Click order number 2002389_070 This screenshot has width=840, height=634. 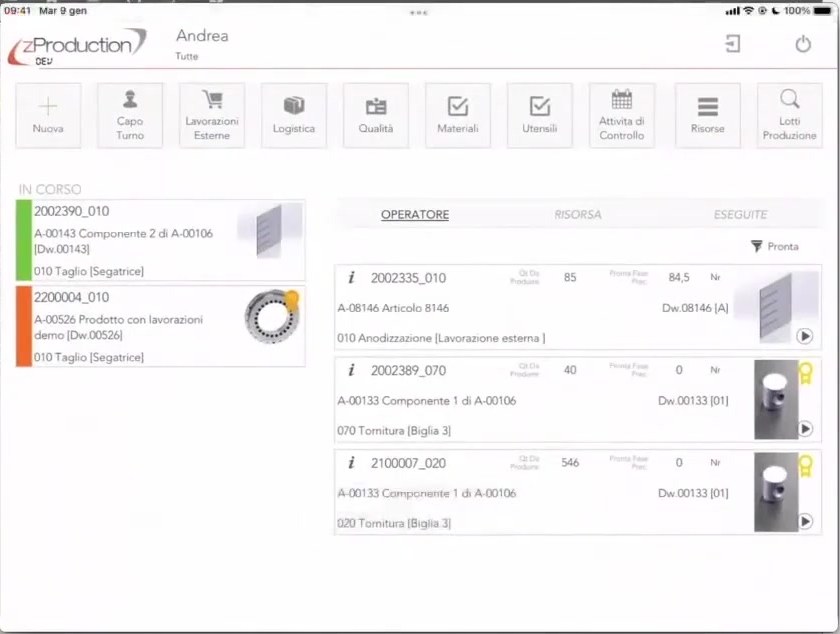pos(408,371)
